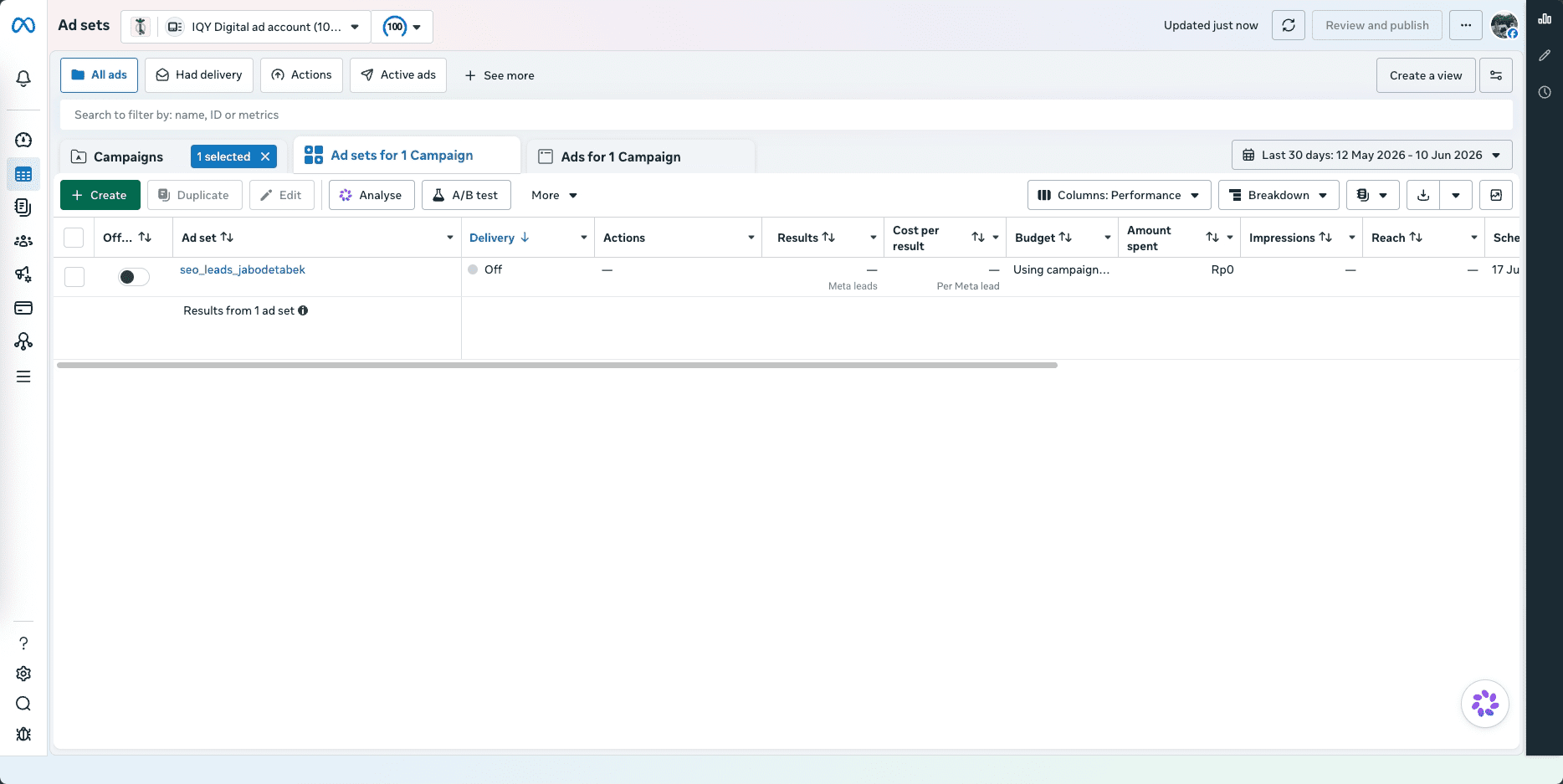Open Help question mark icon
1563x784 pixels.
23,643
